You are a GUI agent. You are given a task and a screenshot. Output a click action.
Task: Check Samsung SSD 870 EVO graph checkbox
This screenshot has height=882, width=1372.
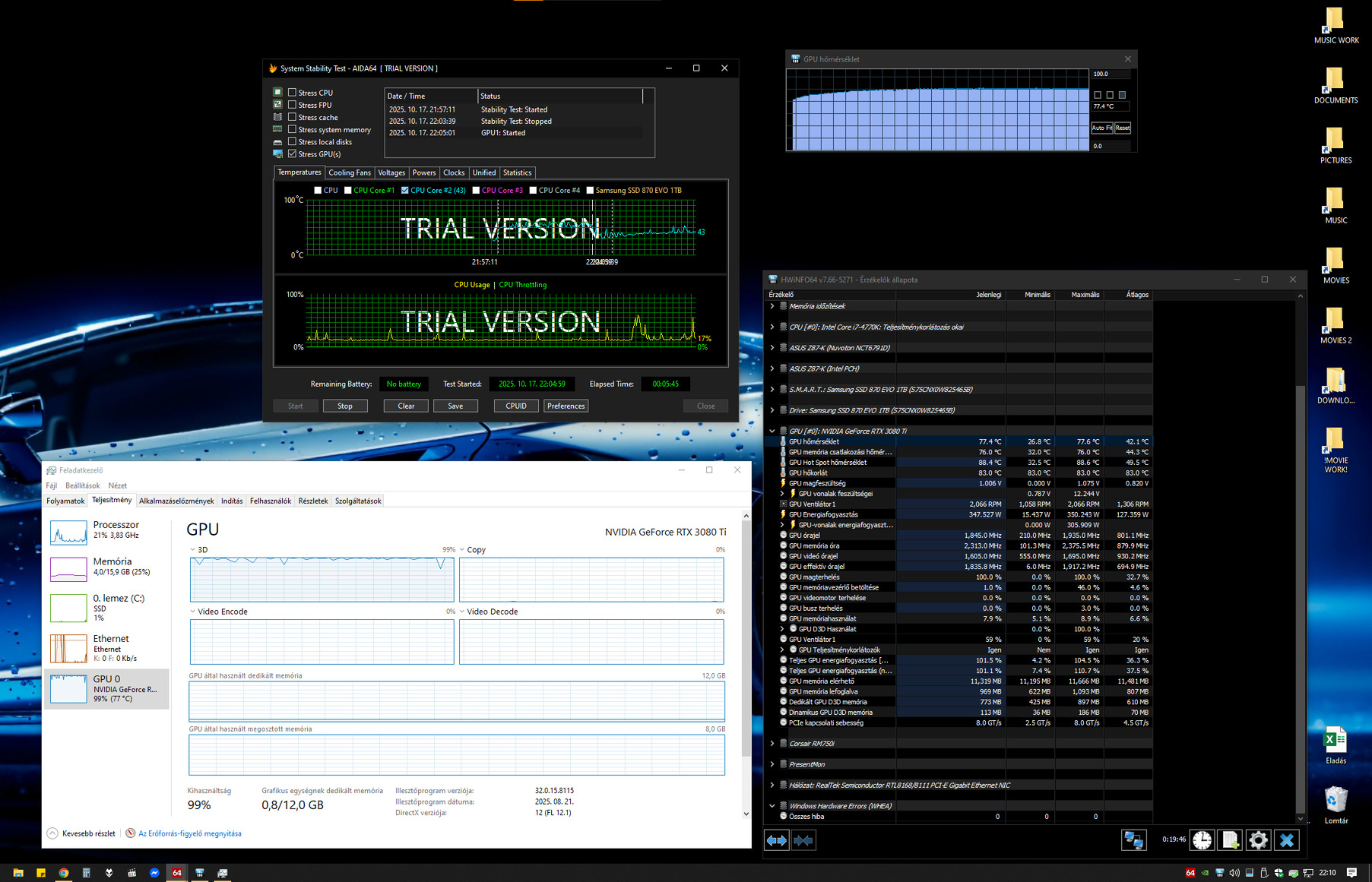pos(589,190)
